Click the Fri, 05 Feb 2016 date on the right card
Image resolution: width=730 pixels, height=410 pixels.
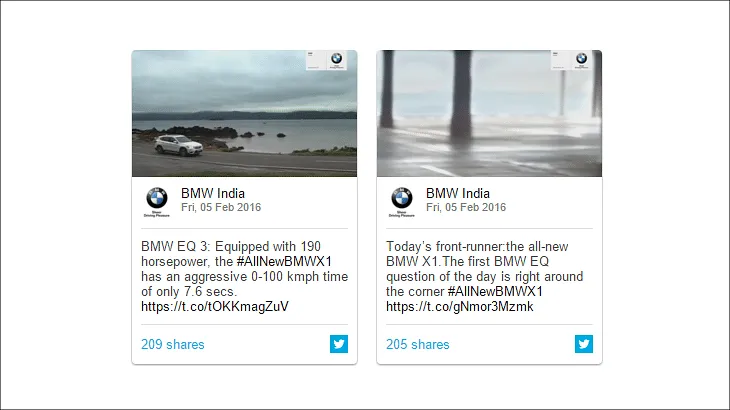pos(466,208)
